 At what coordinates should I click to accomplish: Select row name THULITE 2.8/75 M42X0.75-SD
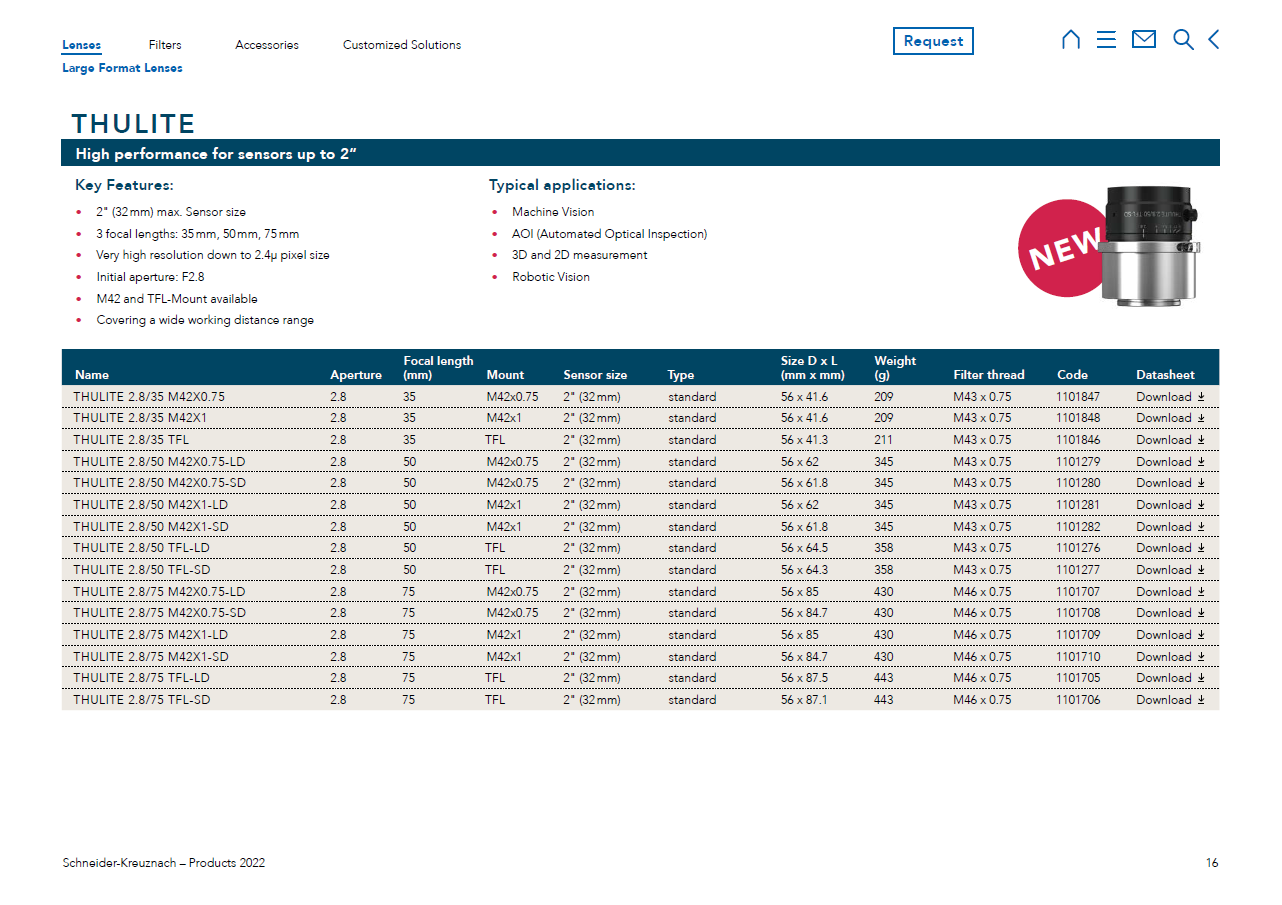click(159, 613)
